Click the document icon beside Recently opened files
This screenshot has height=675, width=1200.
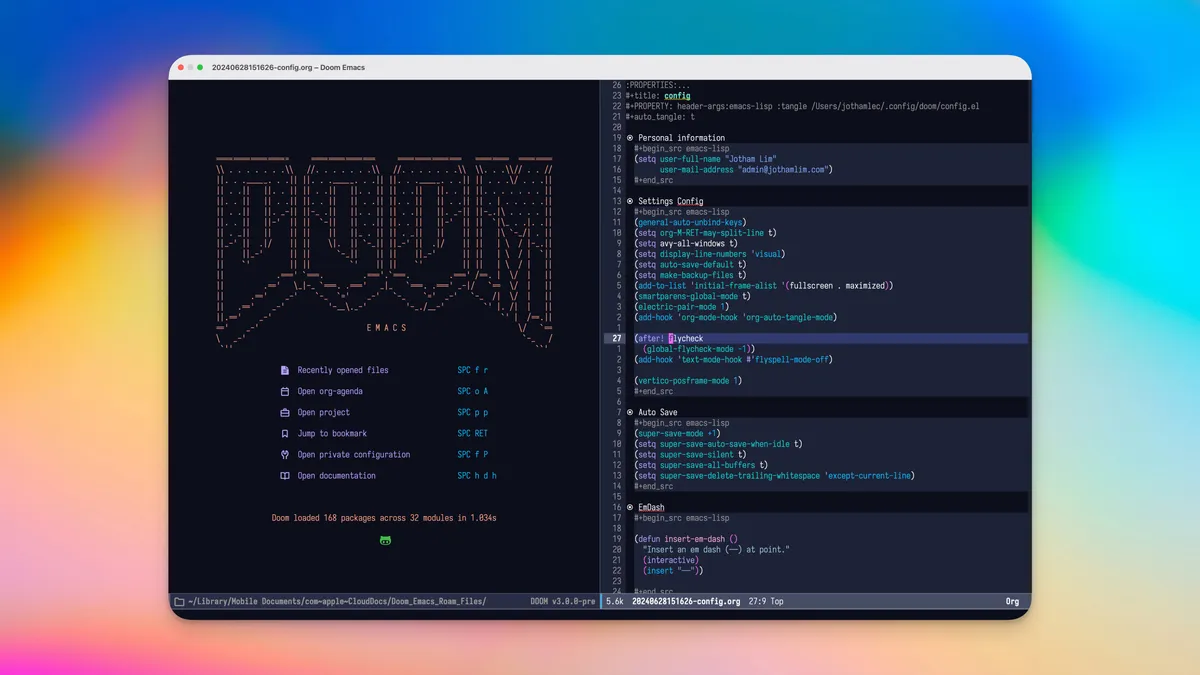pos(286,369)
